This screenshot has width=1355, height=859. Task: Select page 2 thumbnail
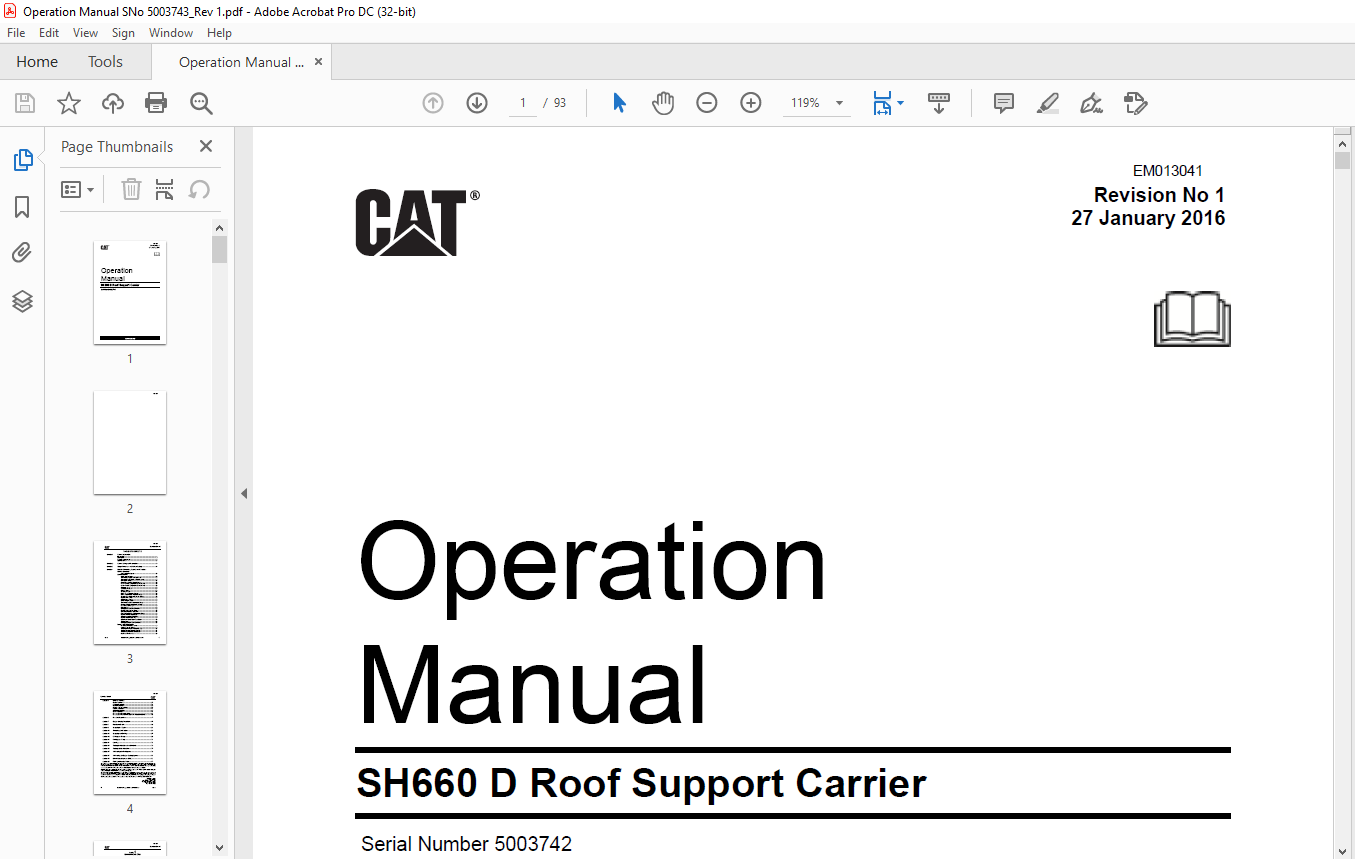(130, 442)
